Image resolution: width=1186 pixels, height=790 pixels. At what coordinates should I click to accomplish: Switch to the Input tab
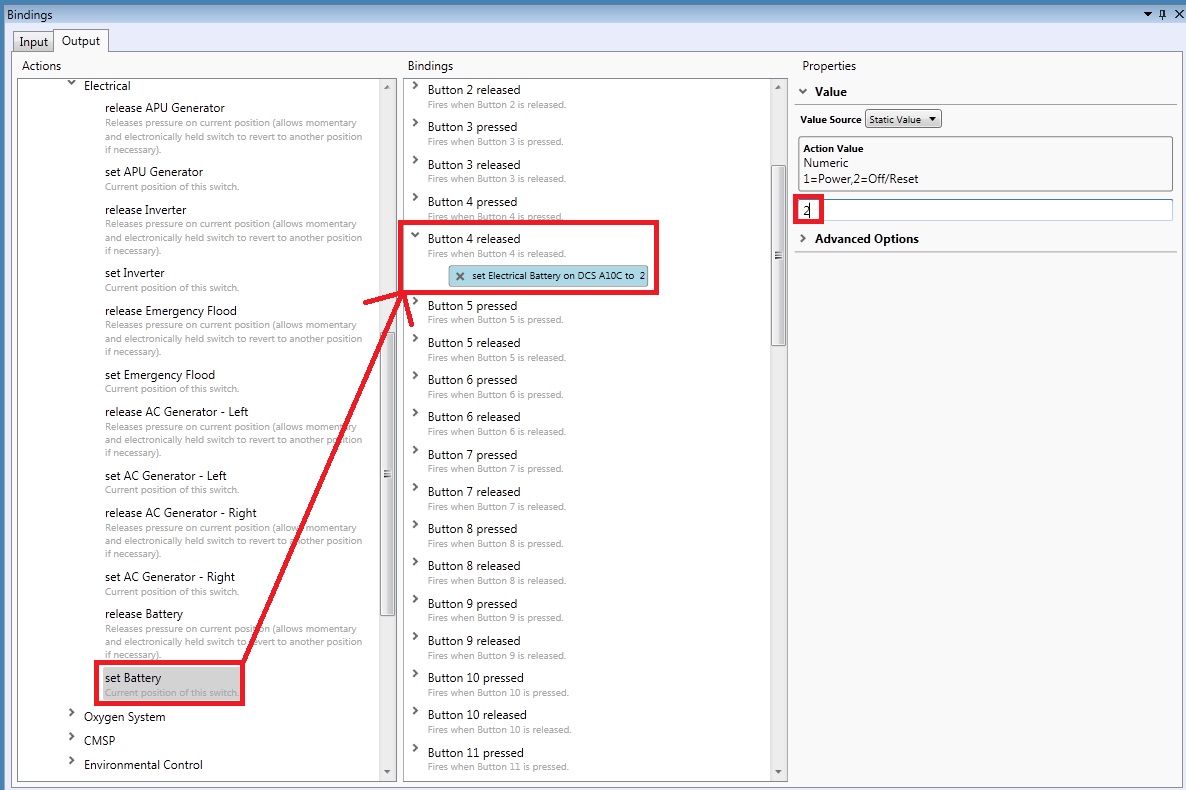33,42
